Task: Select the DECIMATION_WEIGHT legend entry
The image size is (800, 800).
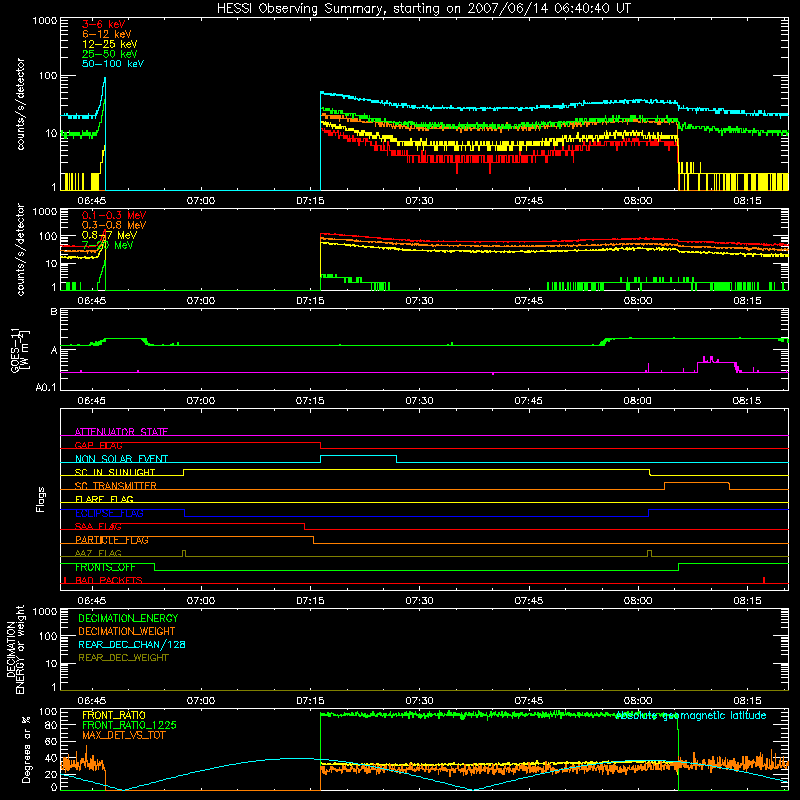Action: [x=127, y=631]
